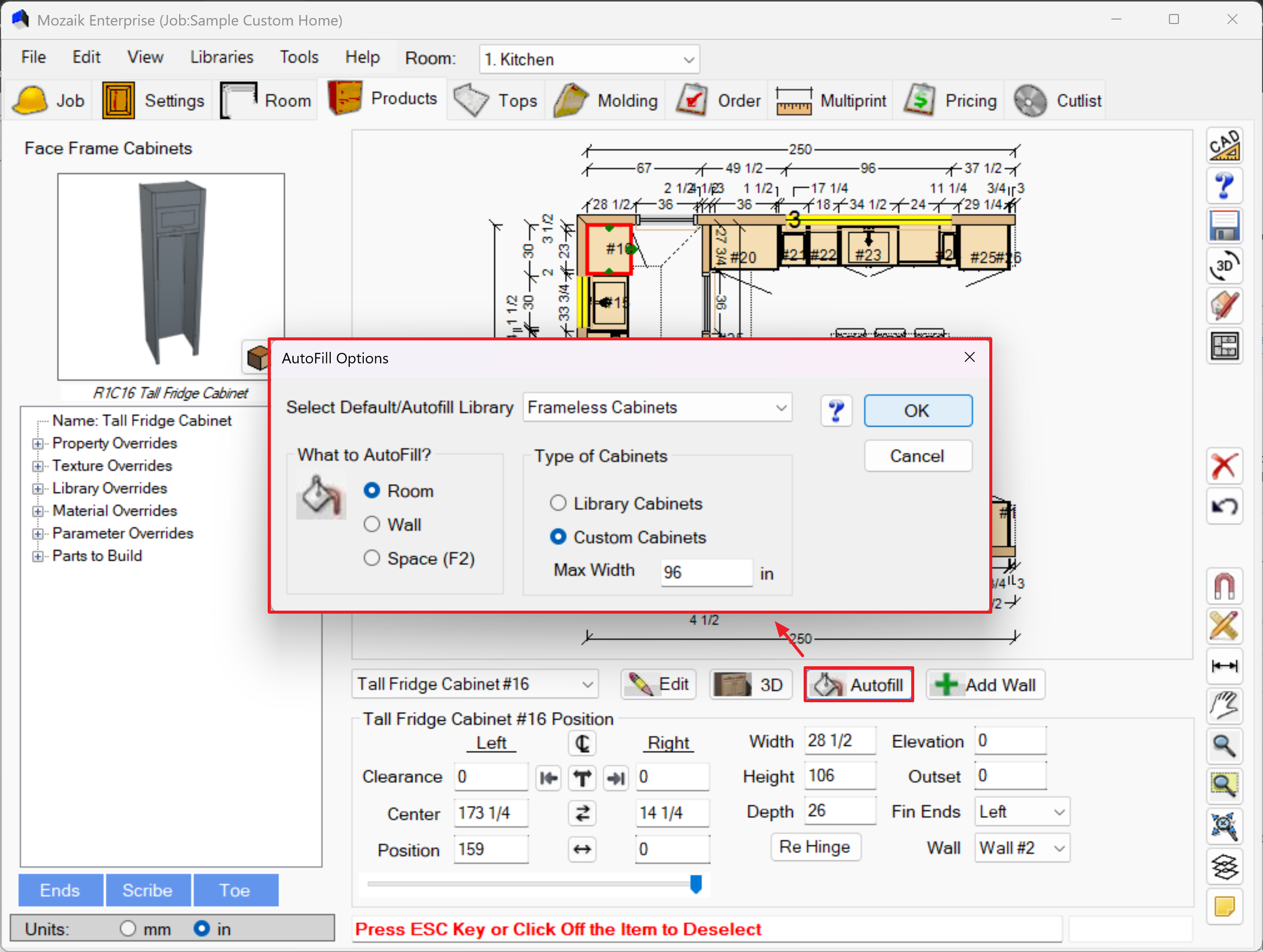Open the Room selector dropdown

pos(588,60)
